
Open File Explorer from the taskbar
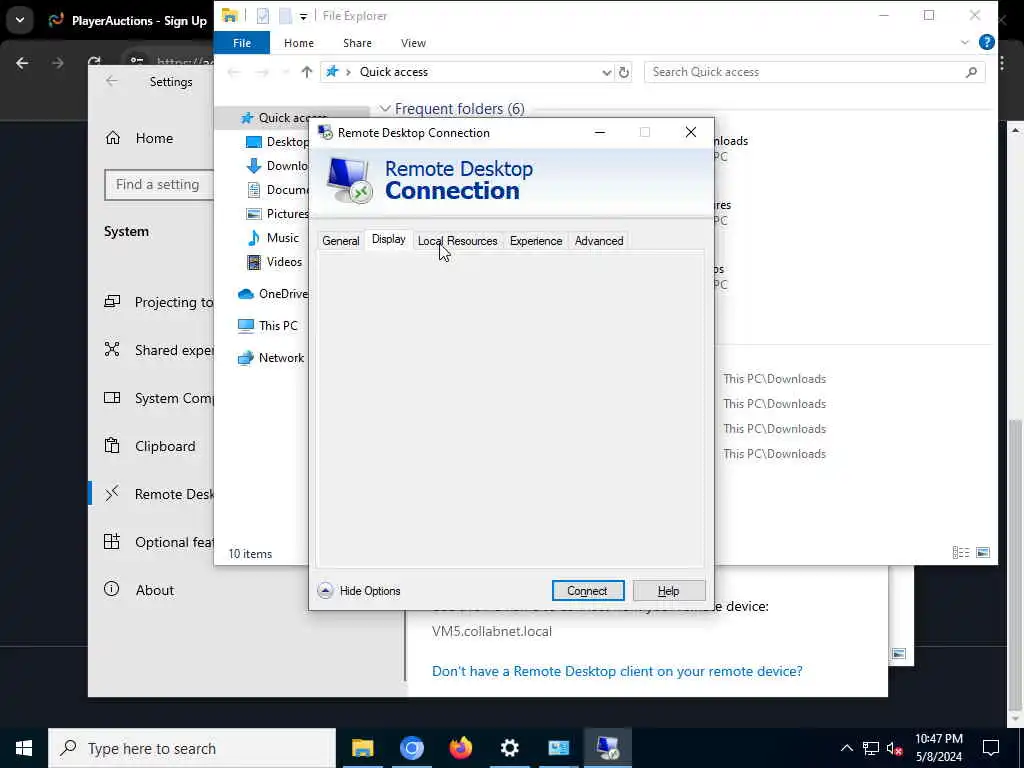pos(362,748)
